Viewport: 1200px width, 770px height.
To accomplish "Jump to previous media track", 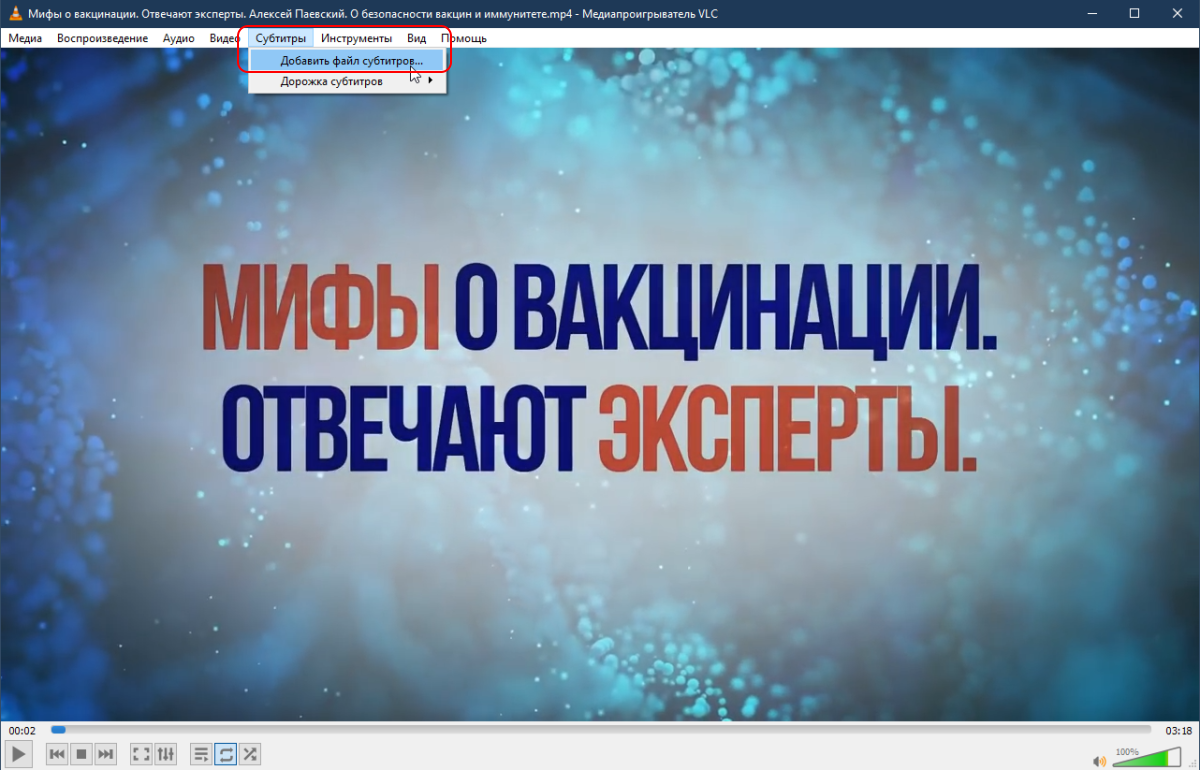I will 58,753.
